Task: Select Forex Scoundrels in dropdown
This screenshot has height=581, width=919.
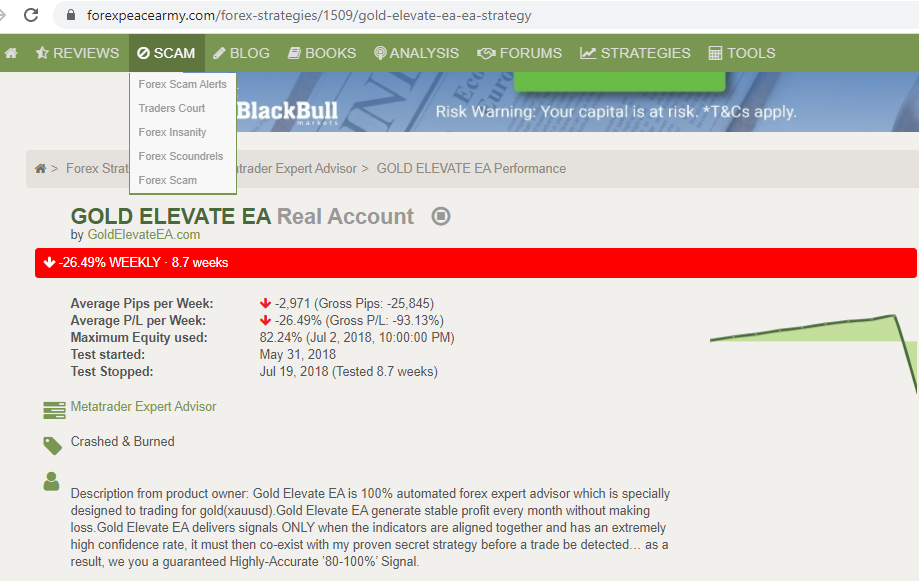Action: point(181,157)
